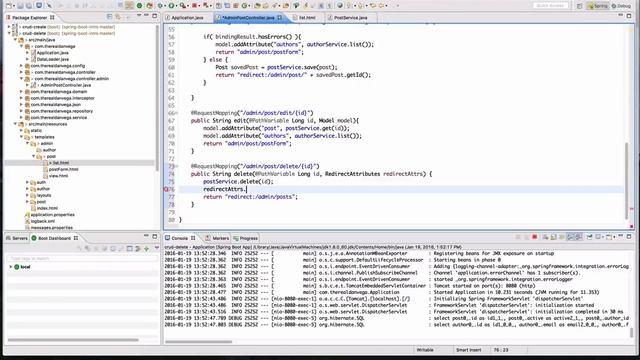Expand the crud-create project
Screen dimensions: 640x360
click(x=9, y=27)
